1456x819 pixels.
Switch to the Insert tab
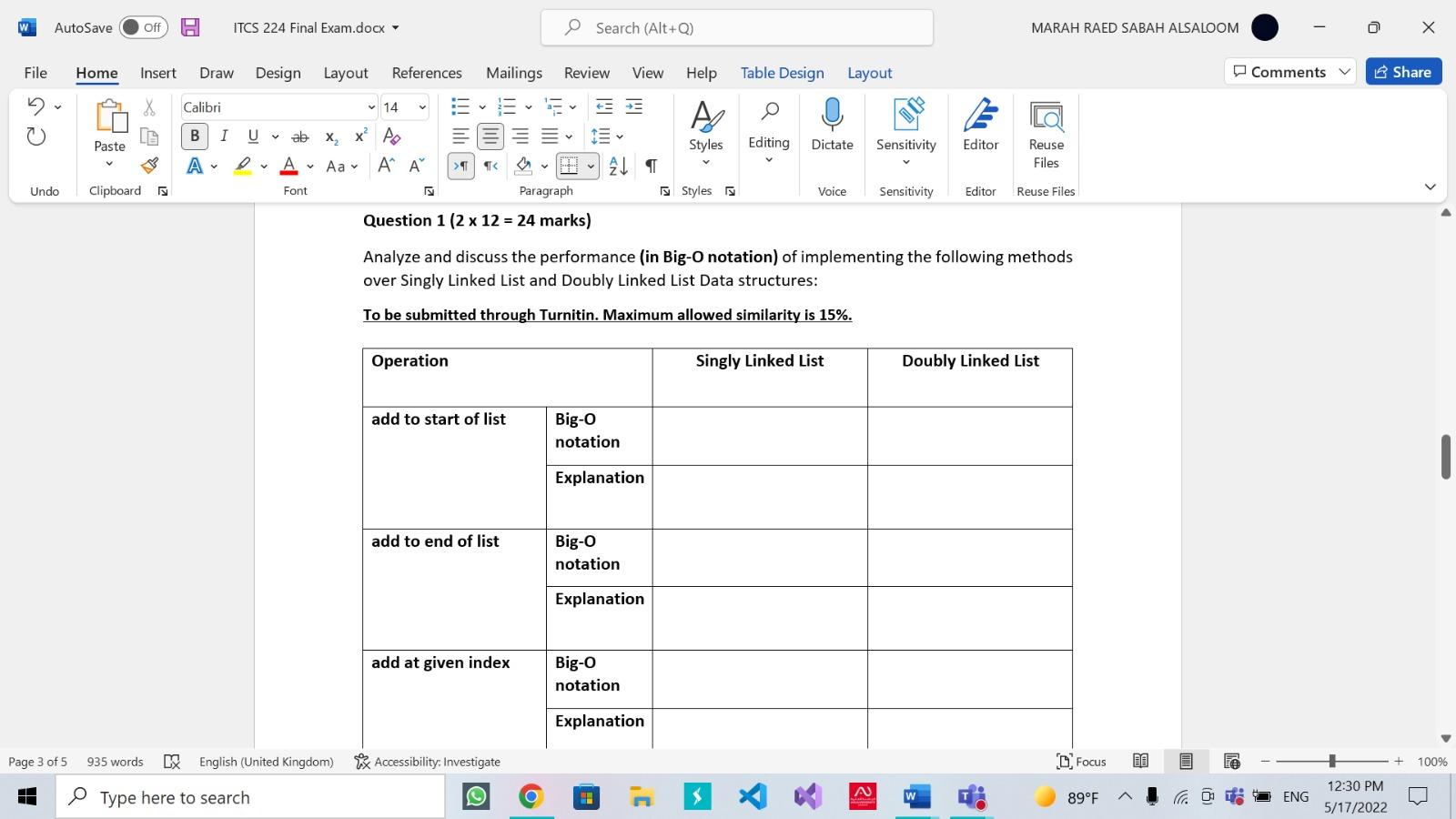click(x=158, y=73)
